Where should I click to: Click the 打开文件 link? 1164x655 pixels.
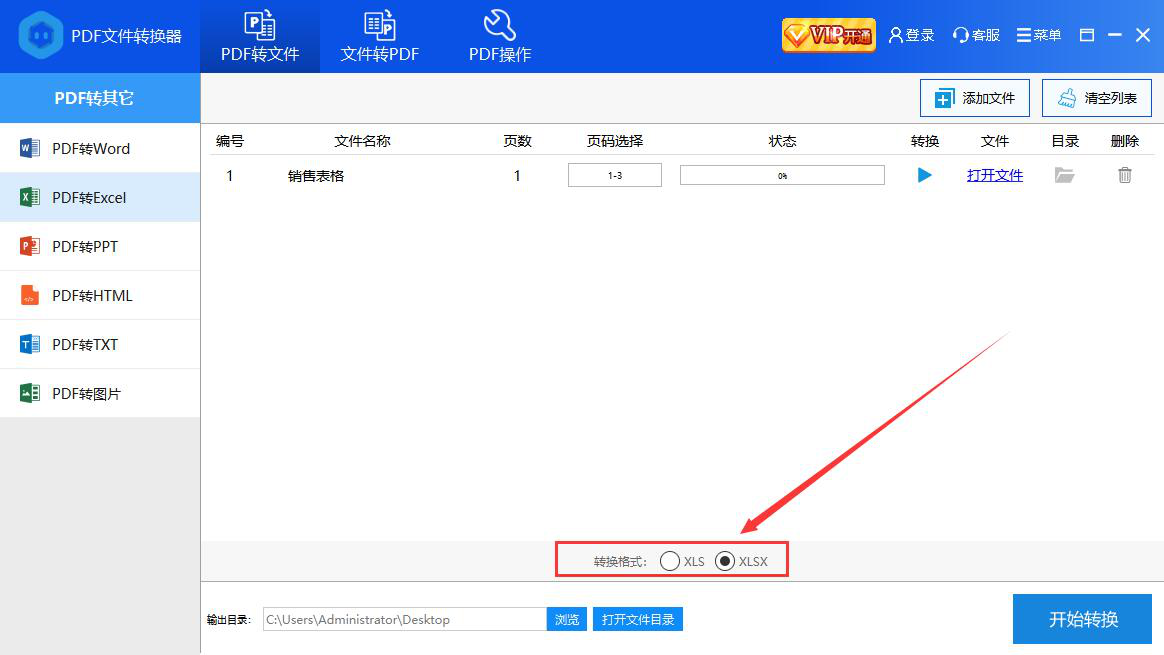tap(995, 175)
